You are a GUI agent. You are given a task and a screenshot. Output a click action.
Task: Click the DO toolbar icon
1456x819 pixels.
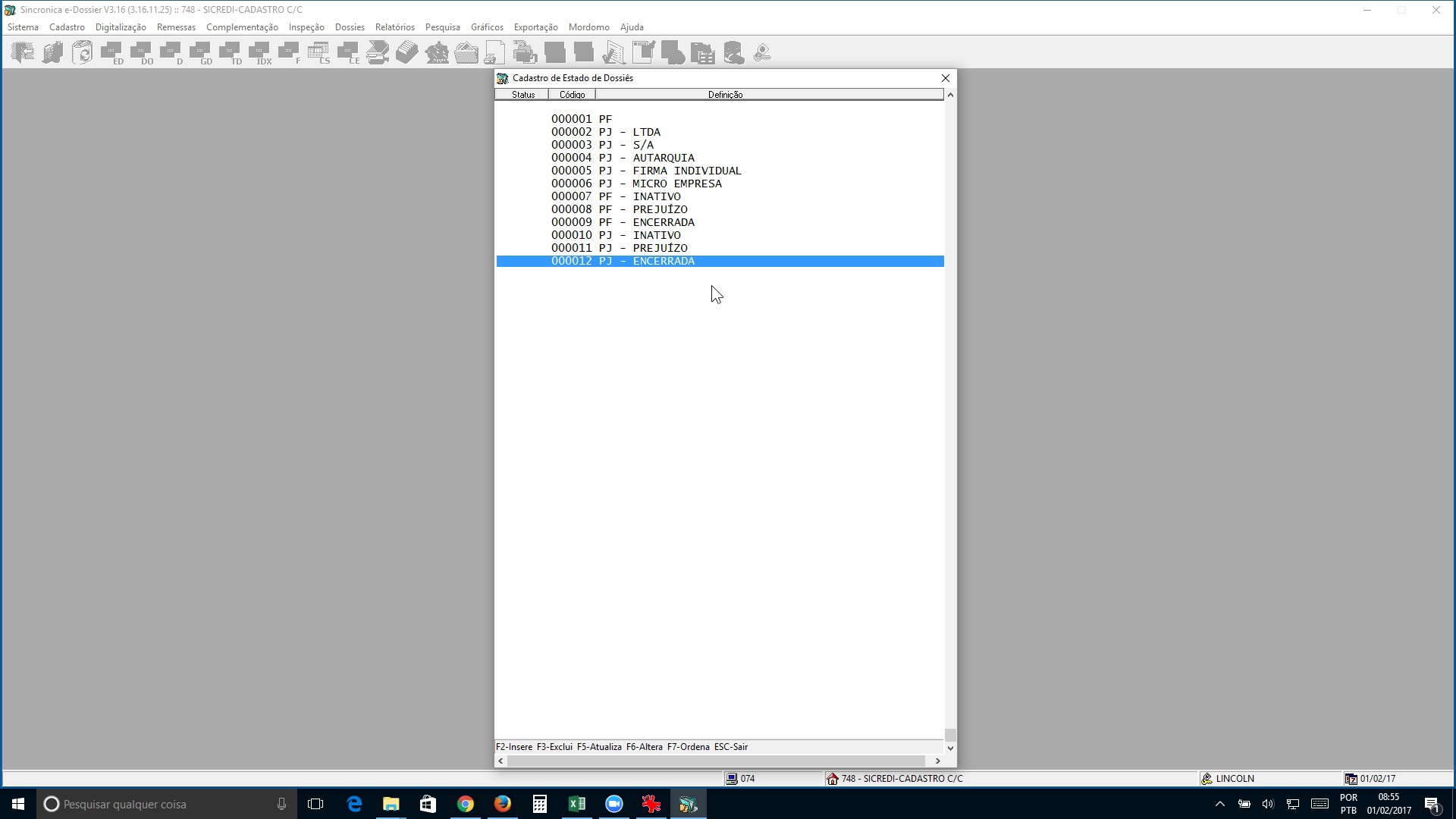tap(142, 53)
